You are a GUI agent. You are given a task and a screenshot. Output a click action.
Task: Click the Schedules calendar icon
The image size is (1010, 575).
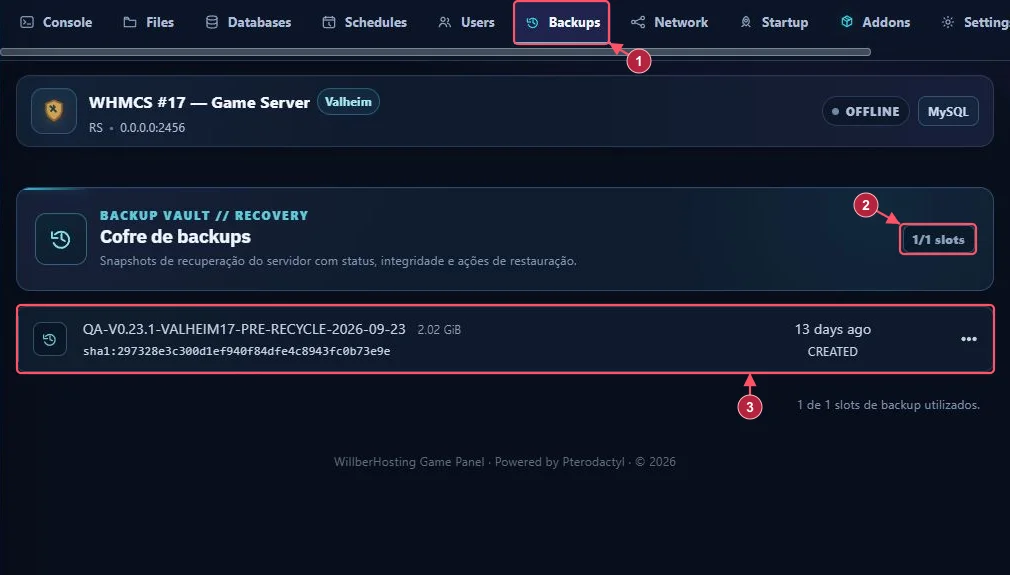point(329,23)
